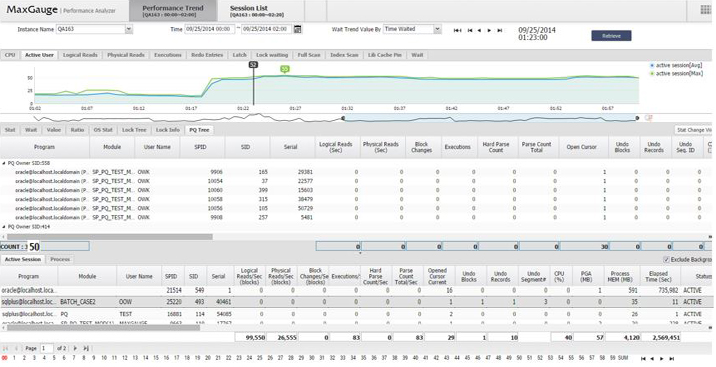This screenshot has width=716, height=367.
Task: Select the BATCH_CASE2 session row
Action: pyautogui.click(x=356, y=302)
